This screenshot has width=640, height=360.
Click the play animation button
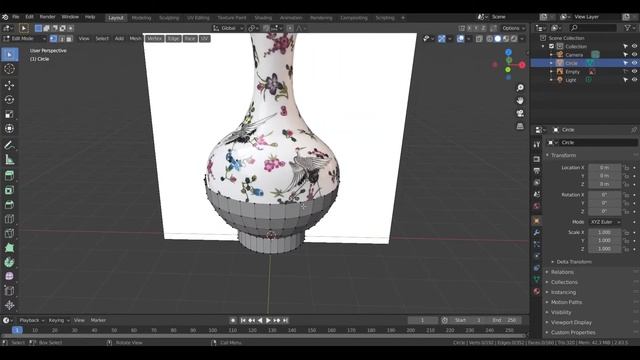tap(268, 320)
